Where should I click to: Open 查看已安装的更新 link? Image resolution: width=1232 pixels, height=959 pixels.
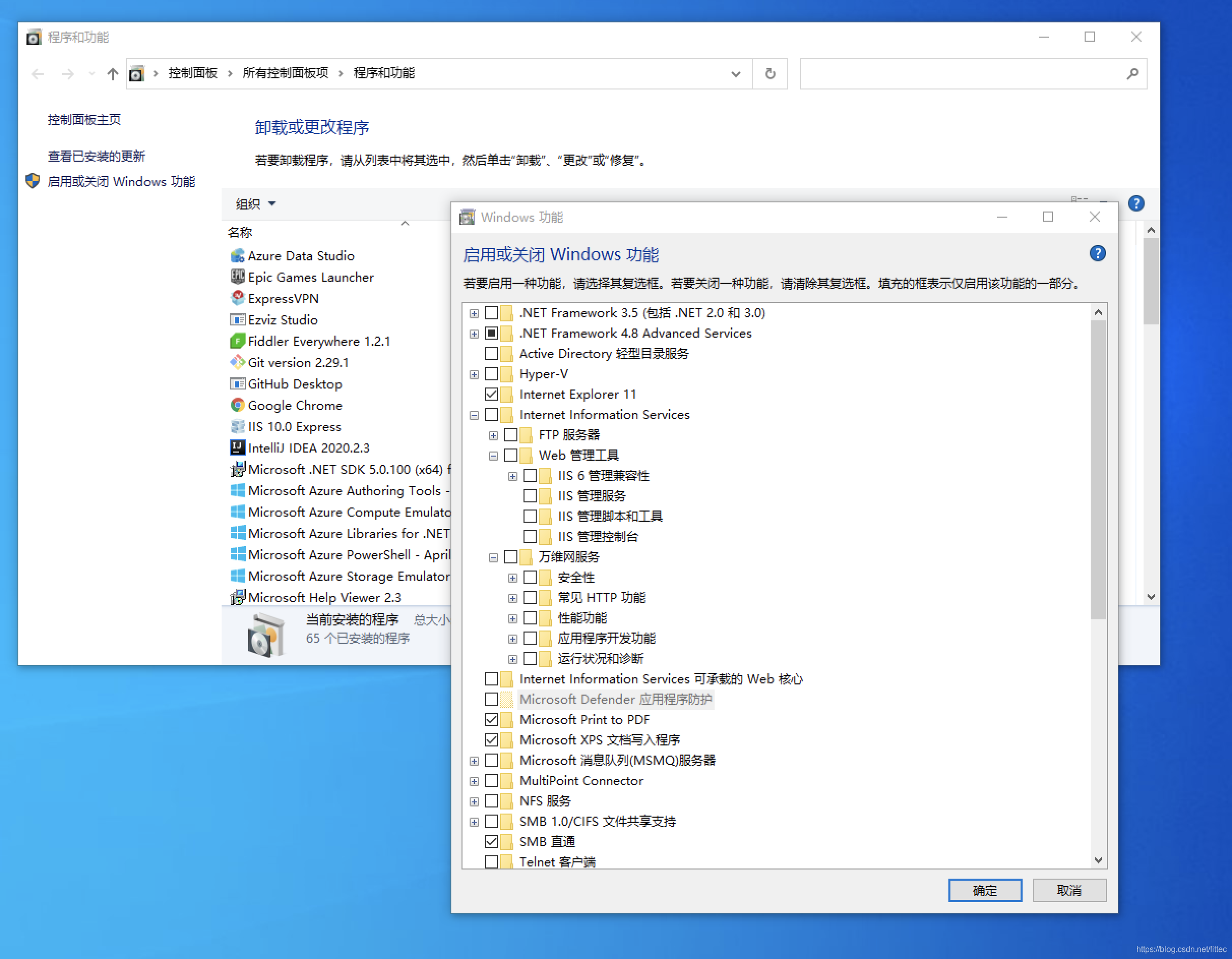[x=97, y=156]
